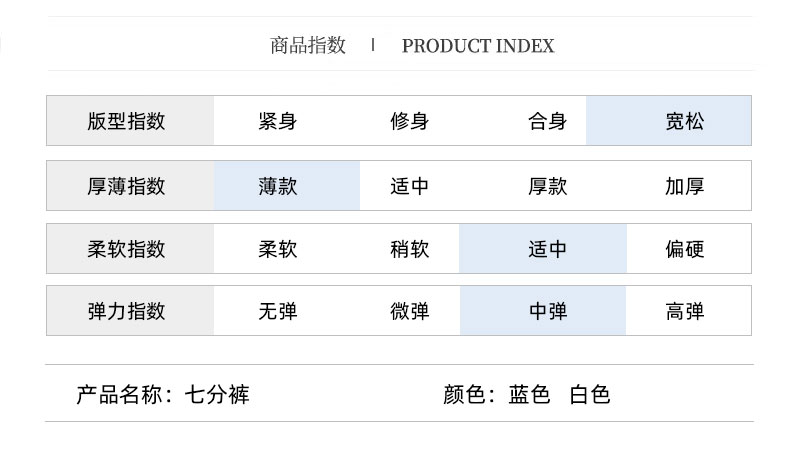Image resolution: width=790 pixels, height=457 pixels.
Task: Choose the 微弹 elasticity option
Action: [409, 311]
